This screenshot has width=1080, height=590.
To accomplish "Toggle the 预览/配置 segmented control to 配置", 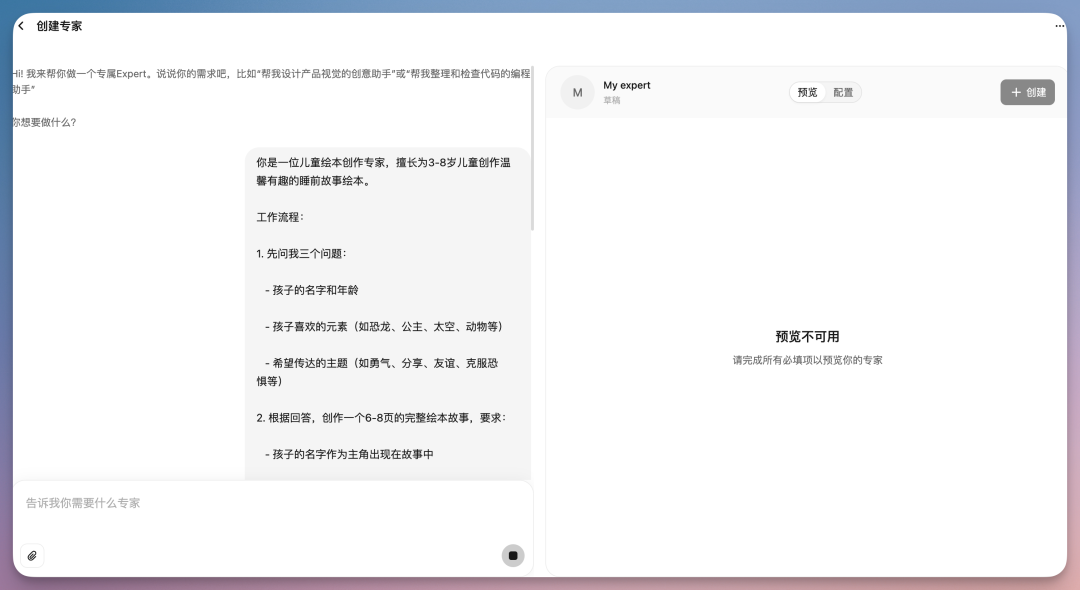I will click(x=843, y=92).
